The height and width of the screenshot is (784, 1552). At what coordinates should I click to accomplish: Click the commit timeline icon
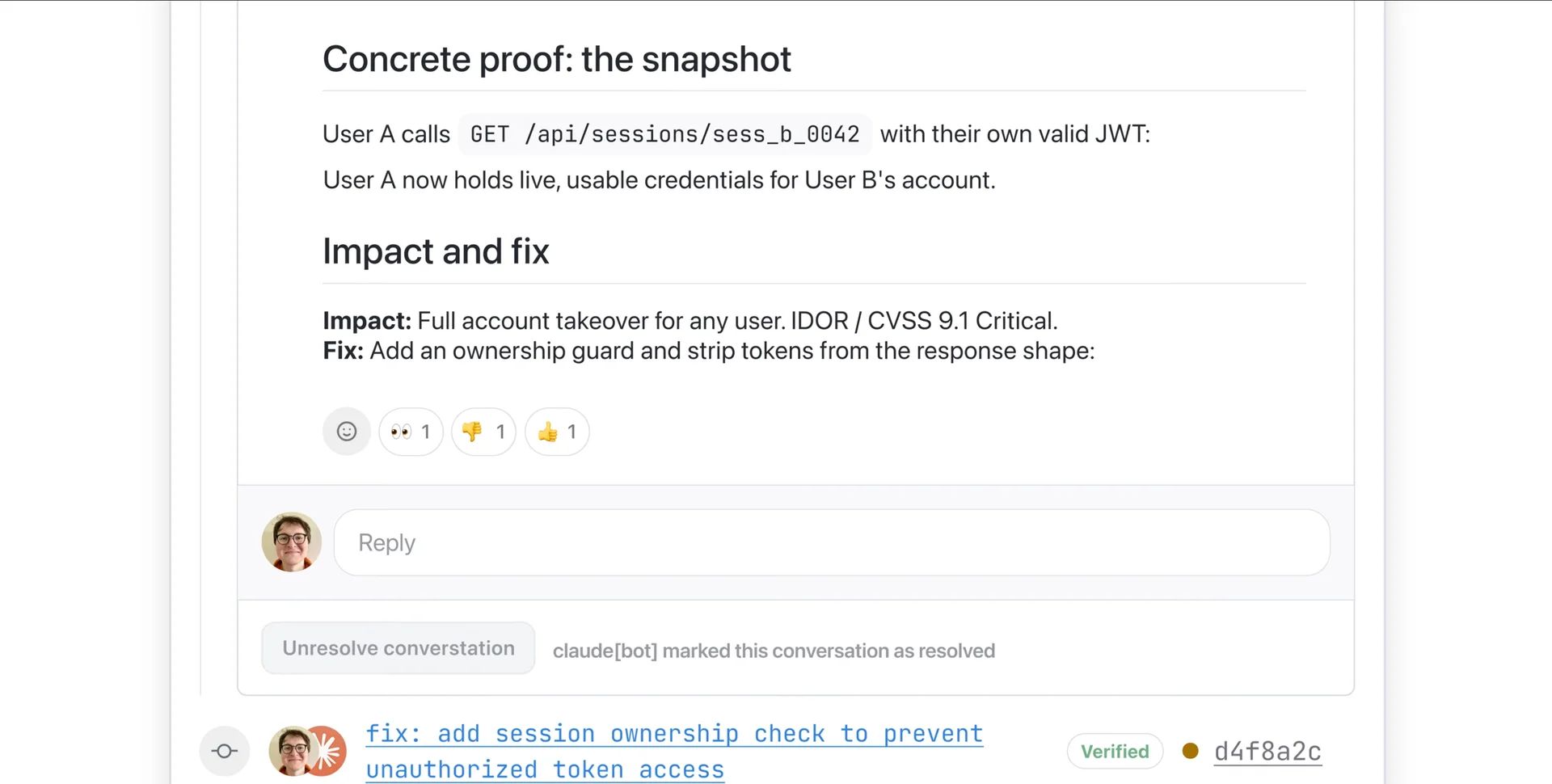(x=225, y=752)
